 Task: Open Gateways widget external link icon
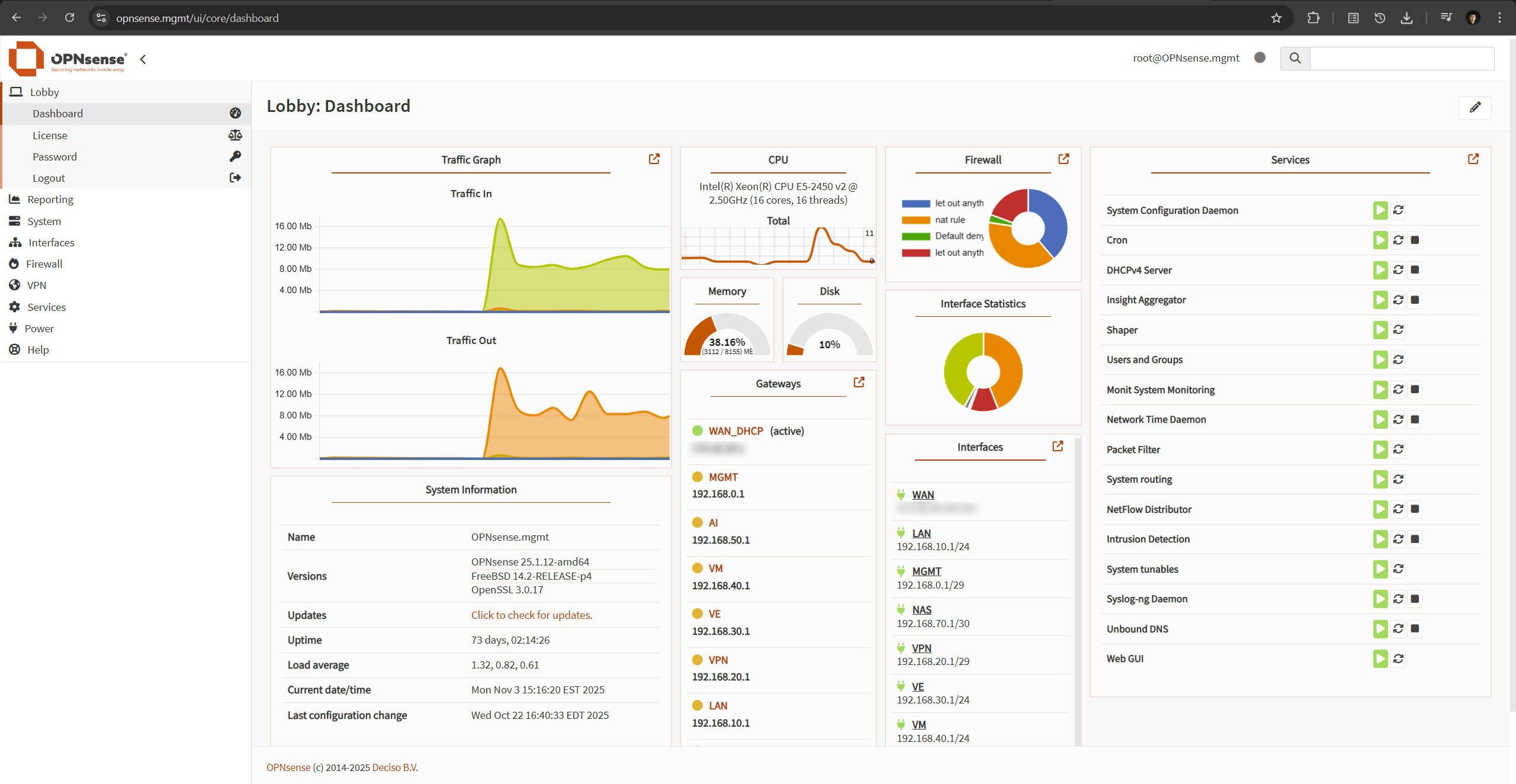point(859,383)
